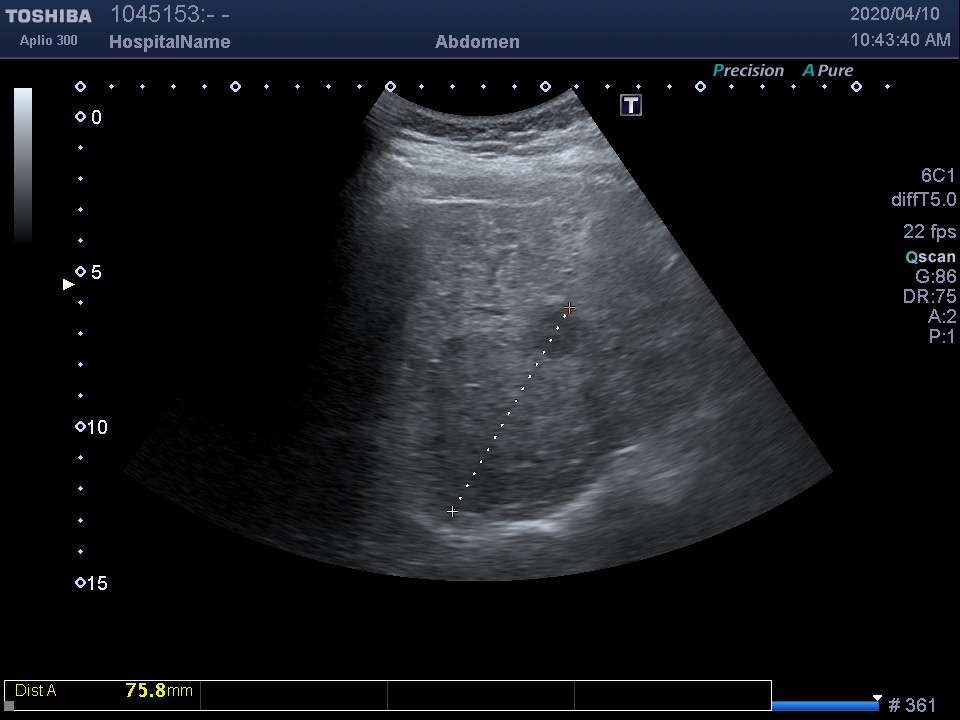Screen dimensions: 960x720
Task: Click the time 10:43:40 AM
Action: (x=901, y=40)
